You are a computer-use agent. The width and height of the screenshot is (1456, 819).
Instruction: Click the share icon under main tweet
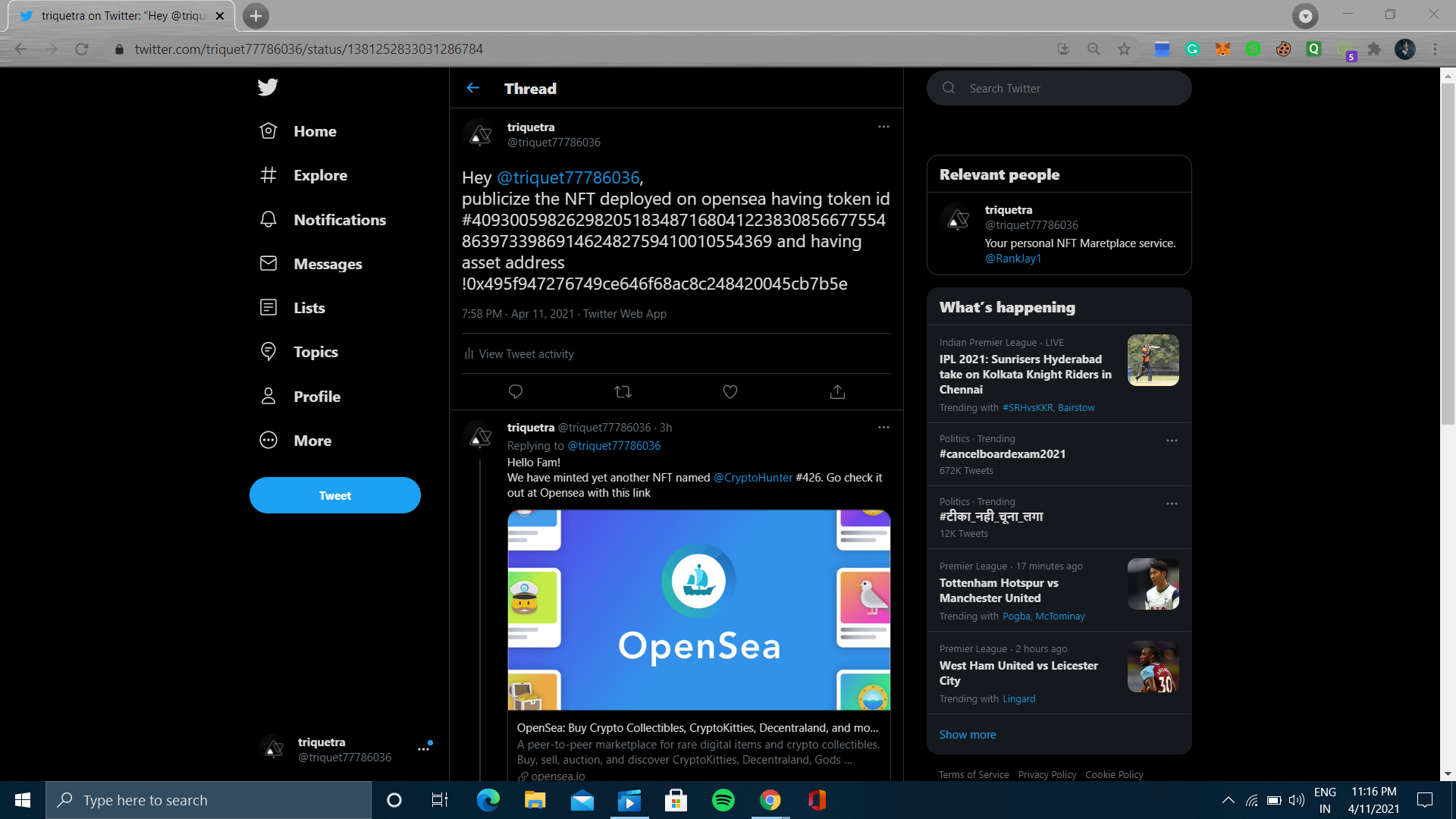coord(837,392)
